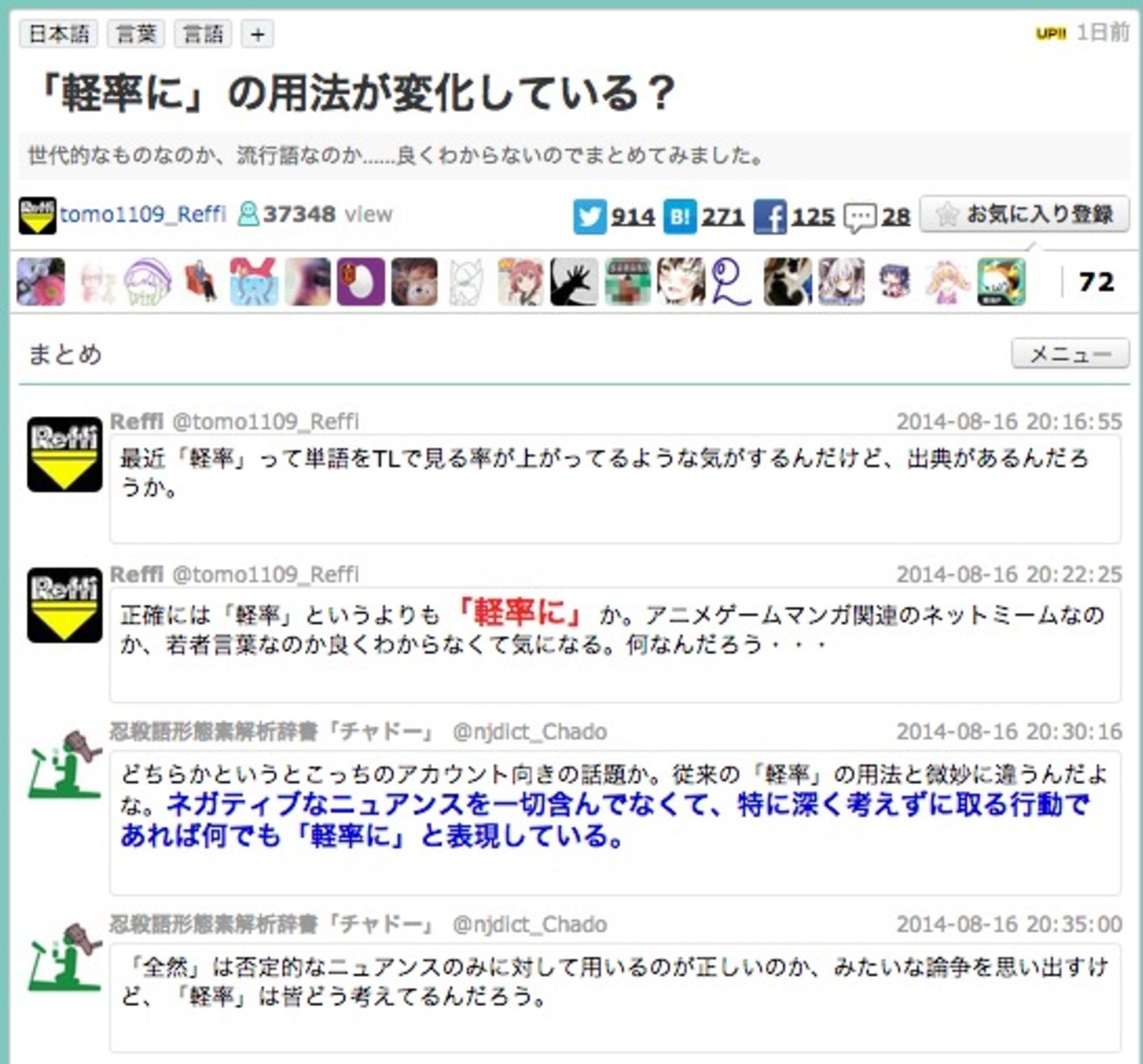Select the 日本語 tag
Viewport: 1143px width, 1064px height.
pos(59,33)
